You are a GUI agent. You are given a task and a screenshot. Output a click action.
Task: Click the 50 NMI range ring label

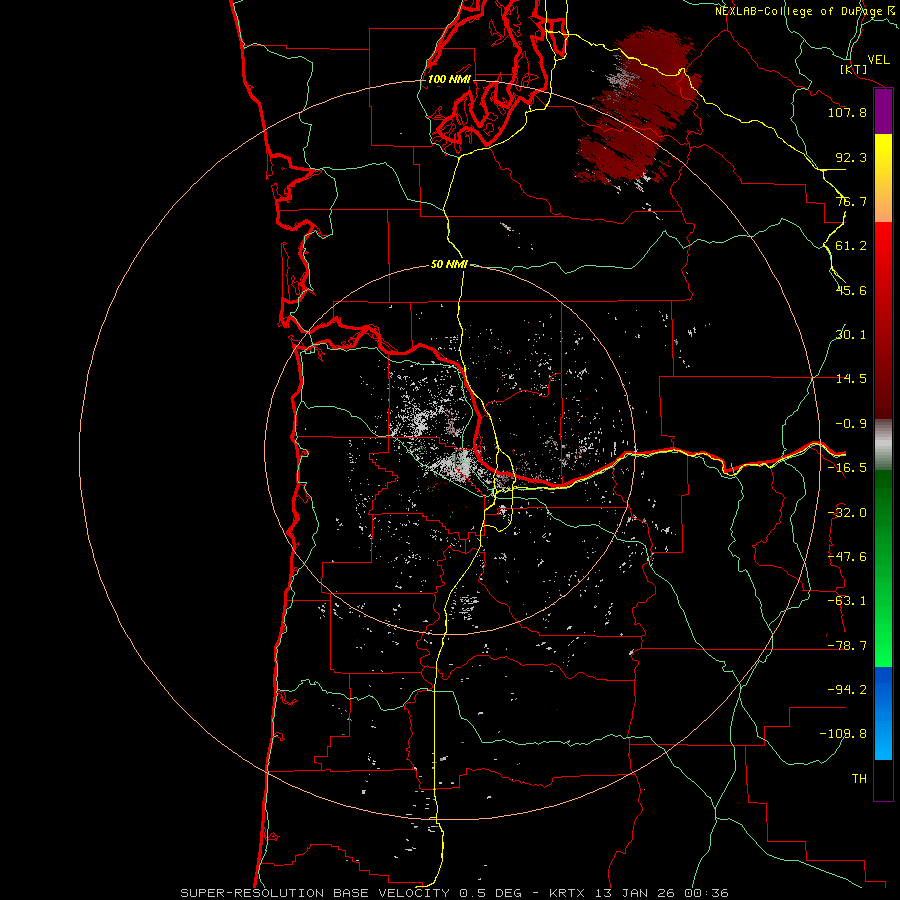click(x=449, y=265)
